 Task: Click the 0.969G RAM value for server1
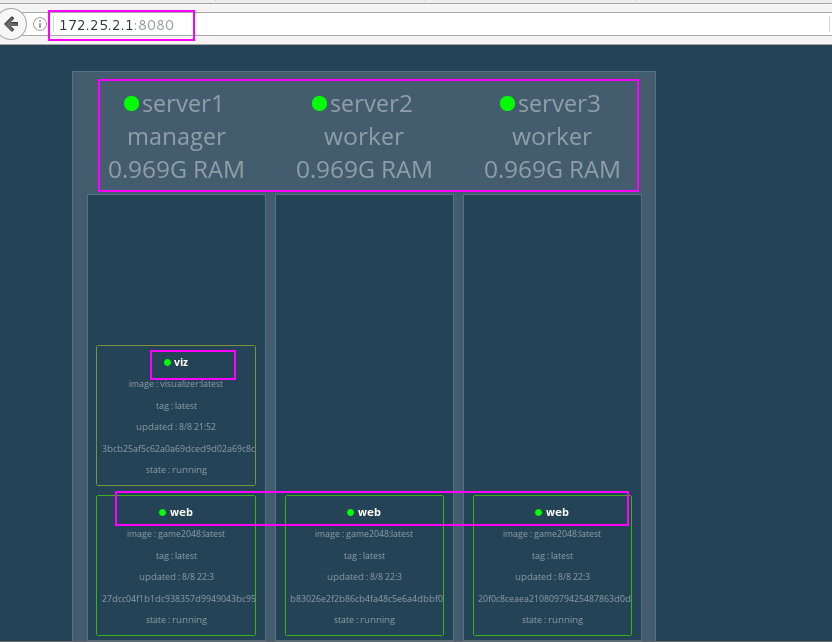click(x=176, y=170)
